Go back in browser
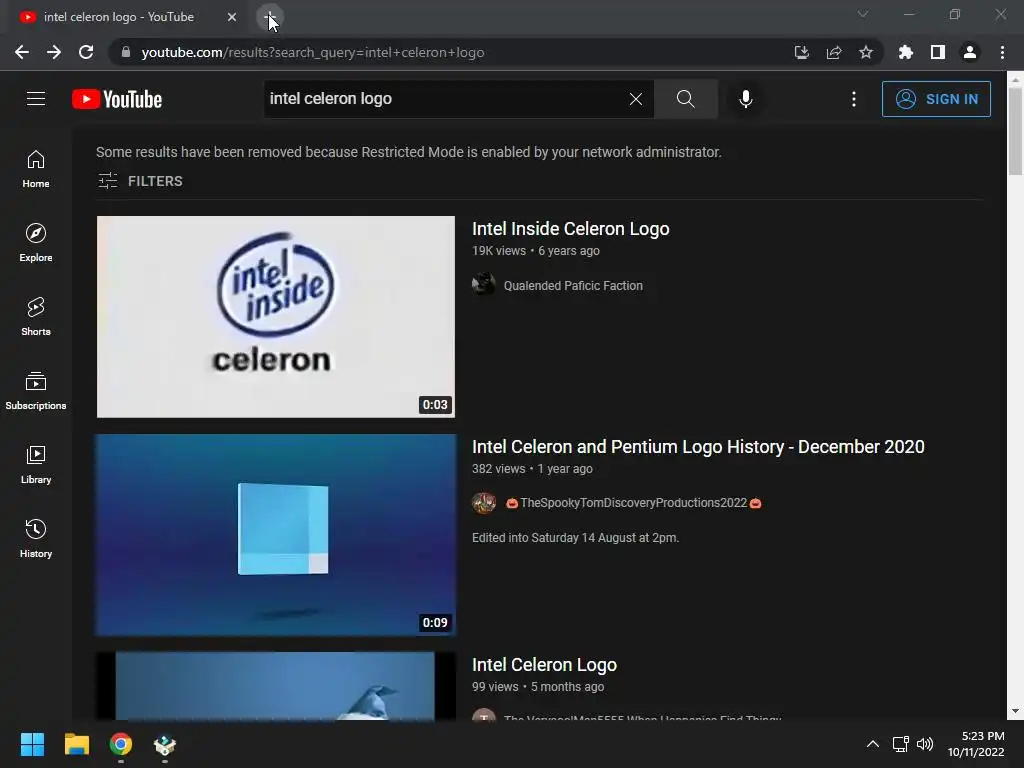The image size is (1024, 768). 22,52
